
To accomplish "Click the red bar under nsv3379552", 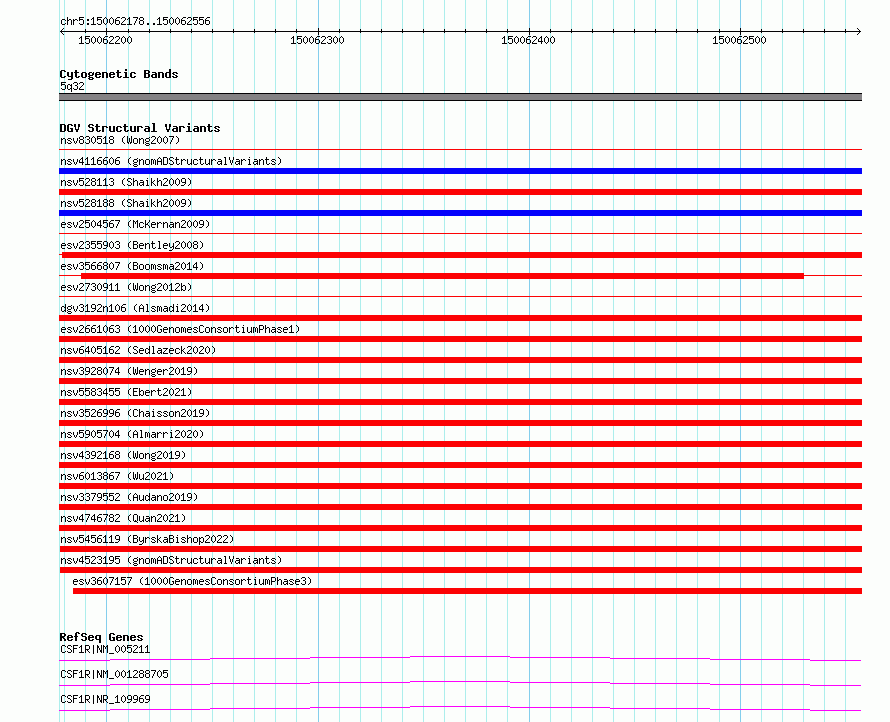I will pos(460,507).
